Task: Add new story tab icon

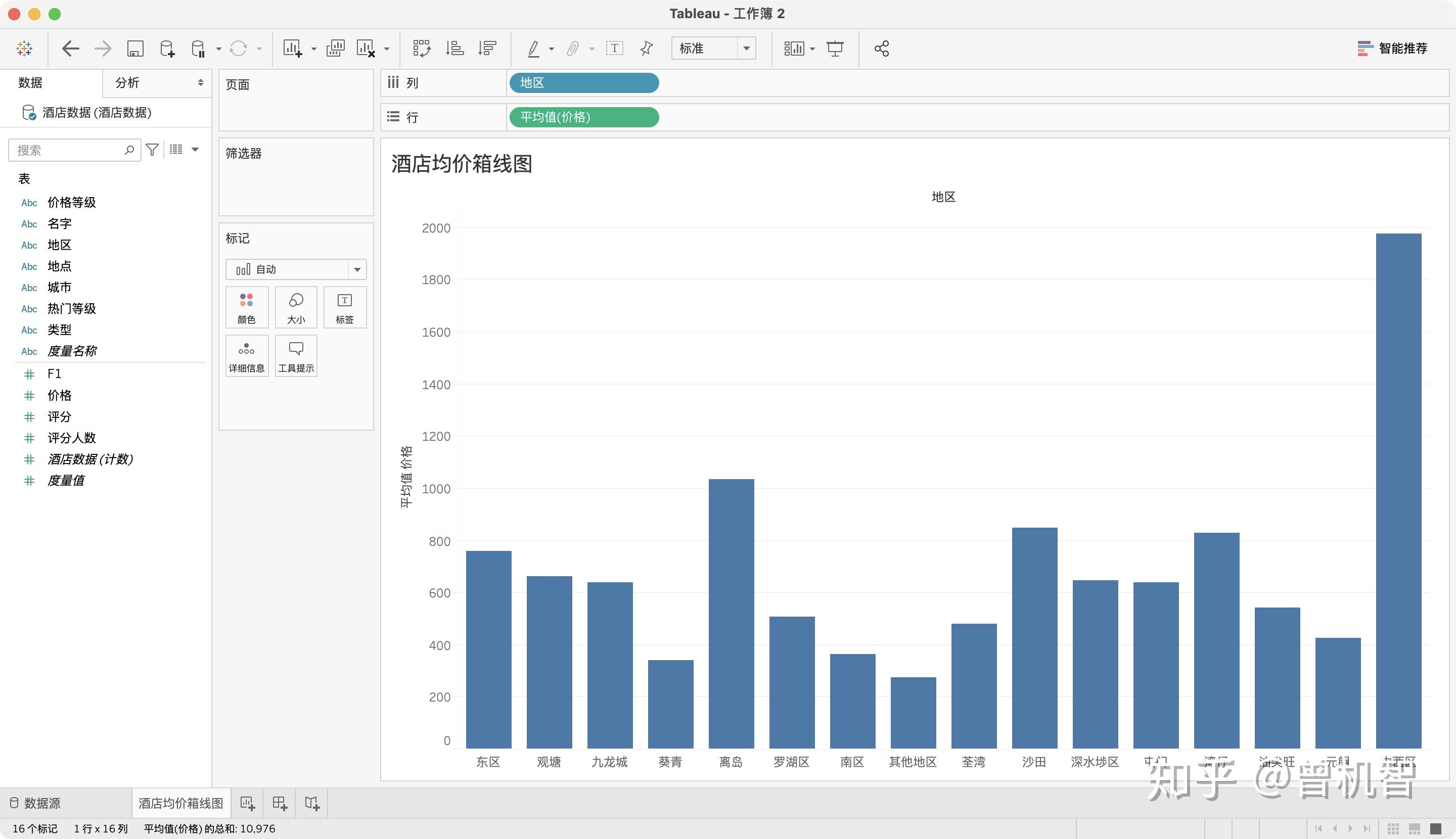Action: click(312, 803)
